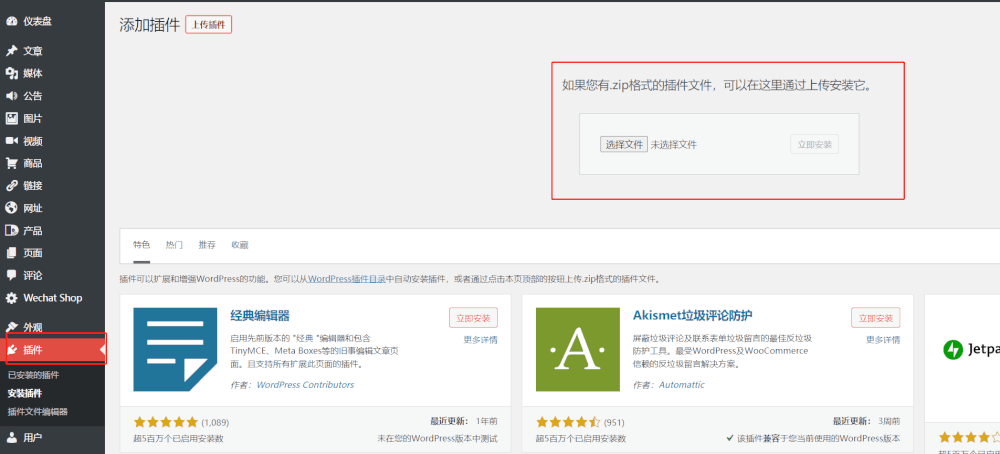1000x454 pixels.
Task: Open 媒体 media library icon
Action: (x=12, y=73)
